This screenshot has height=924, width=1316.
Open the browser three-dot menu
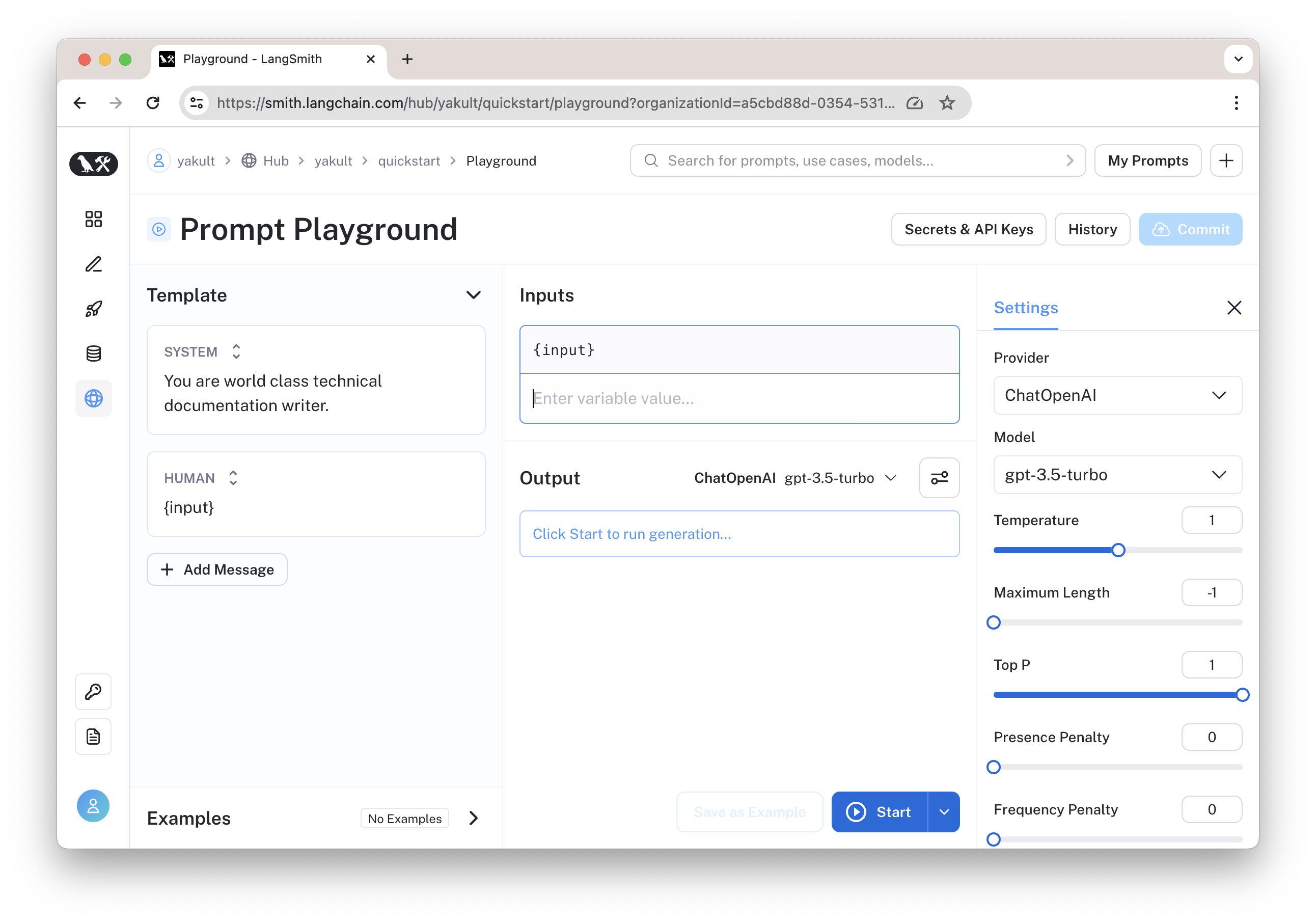click(x=1237, y=103)
